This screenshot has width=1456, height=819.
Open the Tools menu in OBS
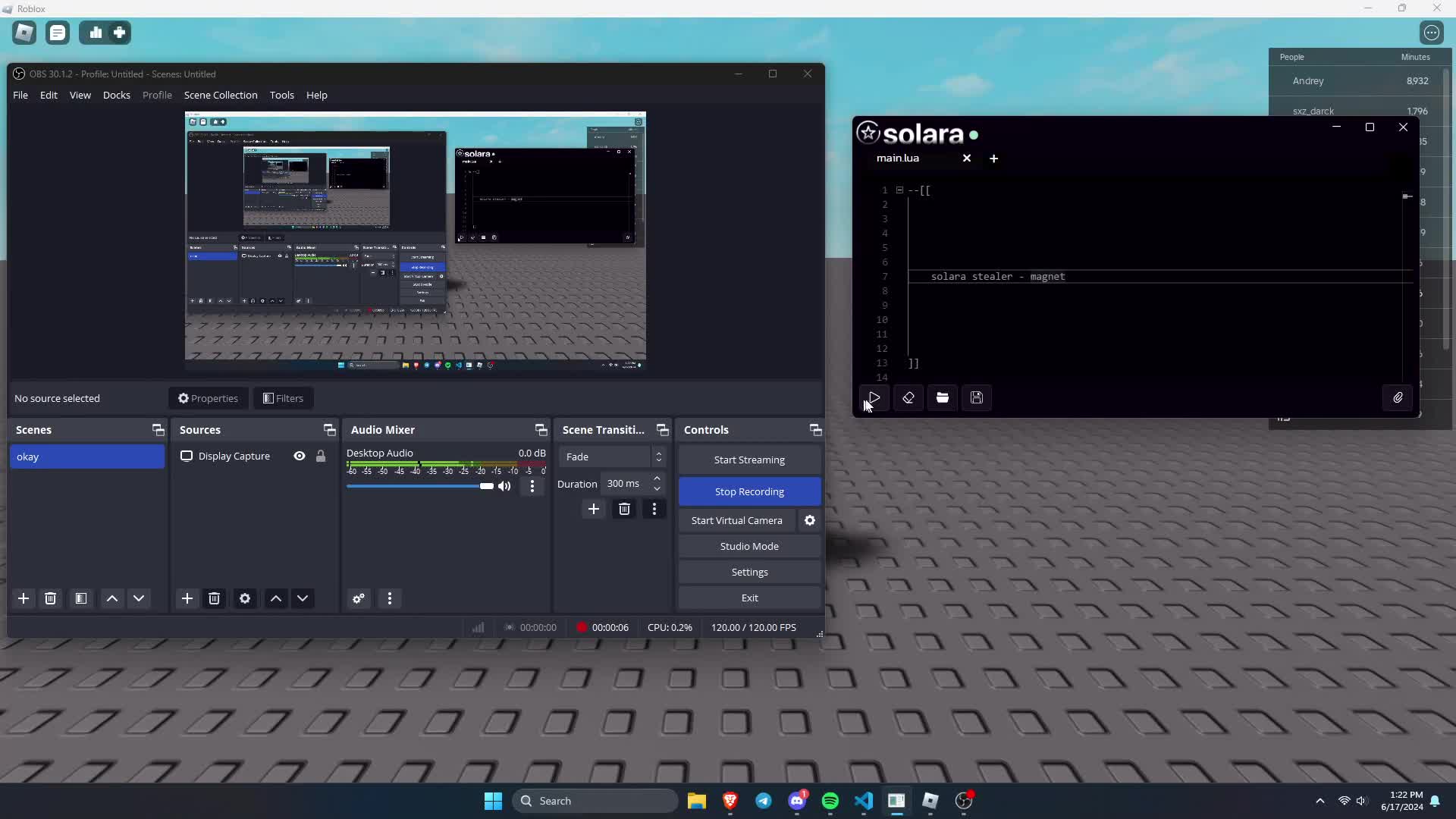[x=281, y=95]
